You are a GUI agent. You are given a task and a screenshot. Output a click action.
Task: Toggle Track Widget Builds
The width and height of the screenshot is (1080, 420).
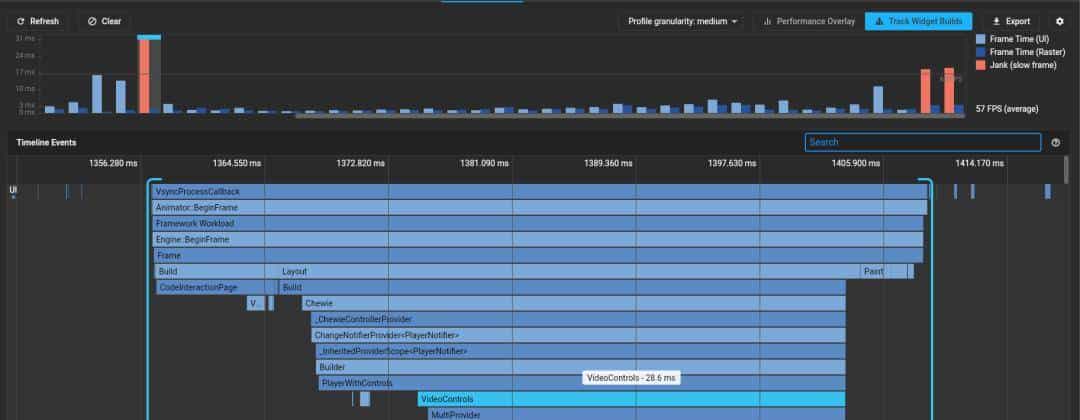click(919, 21)
